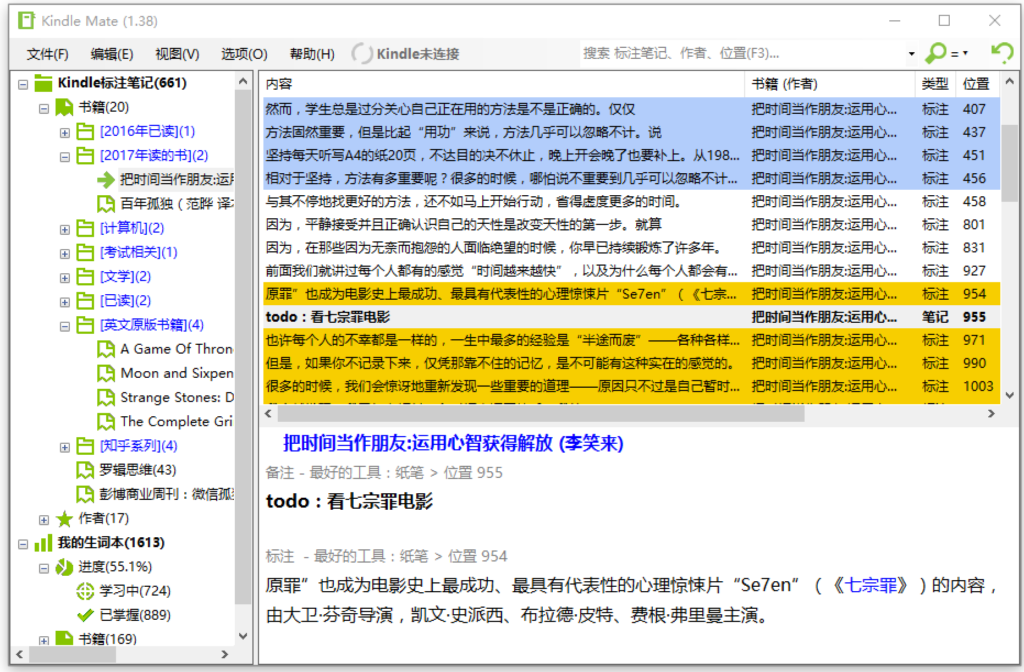Sort the list by 位置 column header
This screenshot has width=1024, height=672.
[x=975, y=84]
